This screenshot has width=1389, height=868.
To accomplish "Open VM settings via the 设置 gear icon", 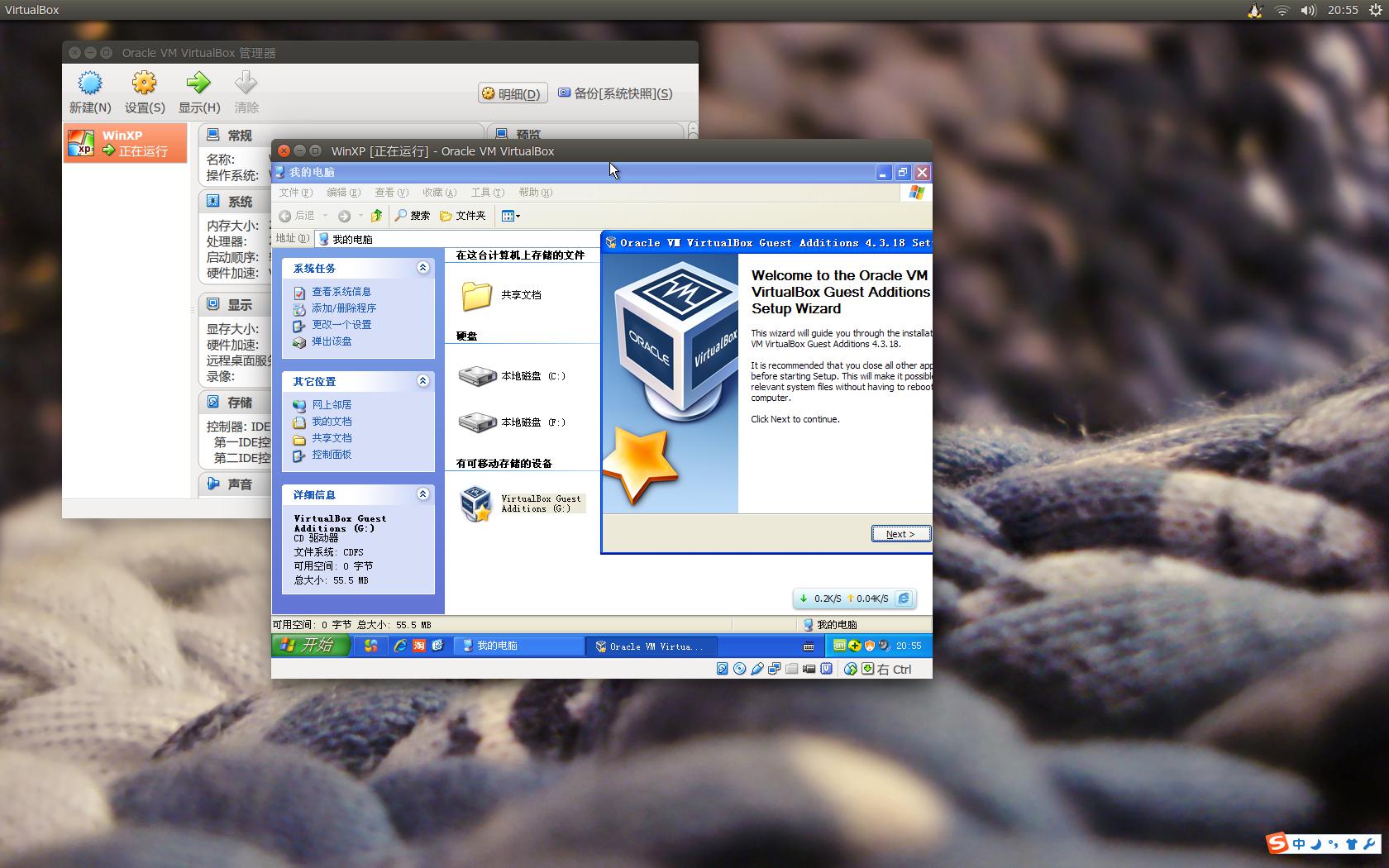I will click(144, 83).
